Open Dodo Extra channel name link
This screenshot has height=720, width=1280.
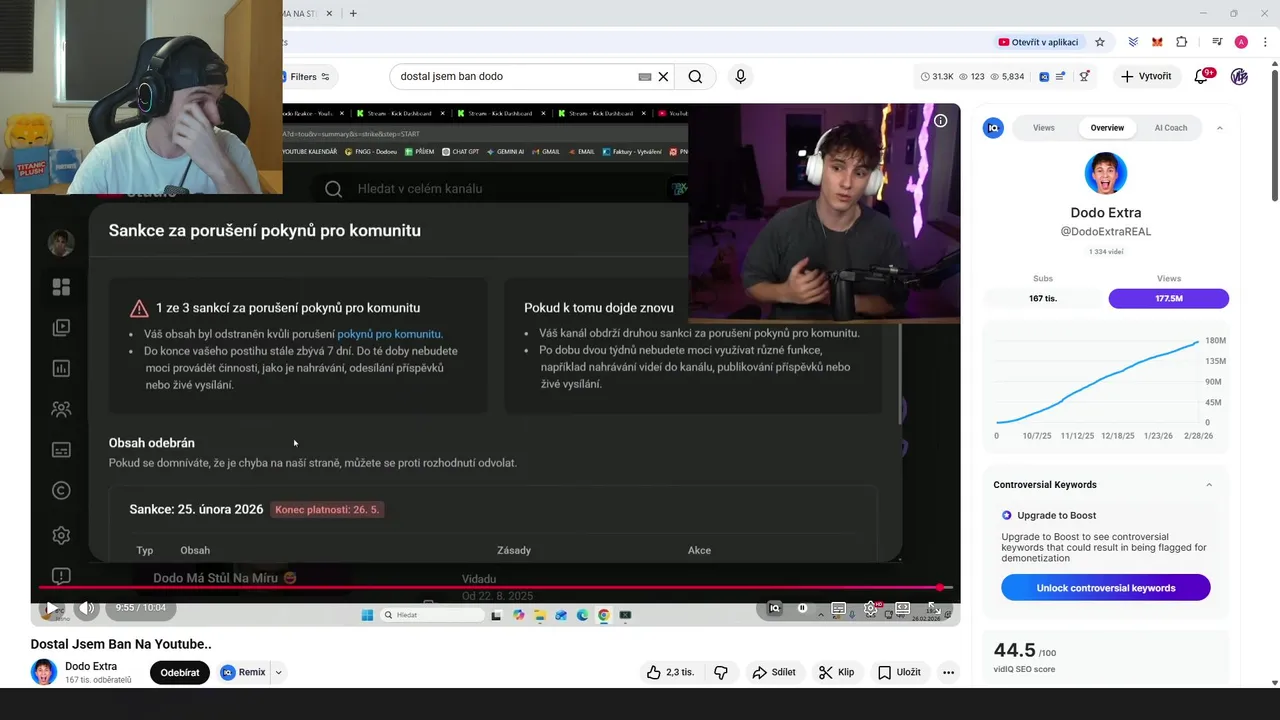pos(91,666)
